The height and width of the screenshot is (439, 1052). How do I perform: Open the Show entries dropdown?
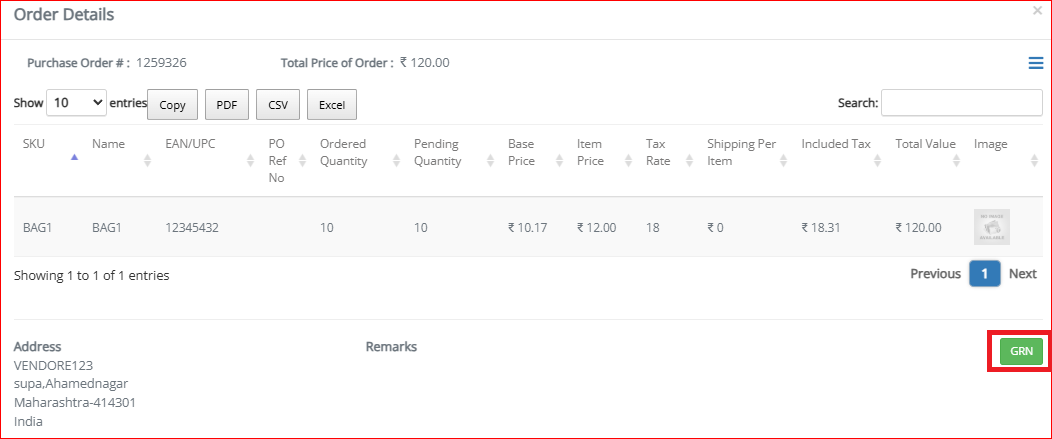[76, 103]
